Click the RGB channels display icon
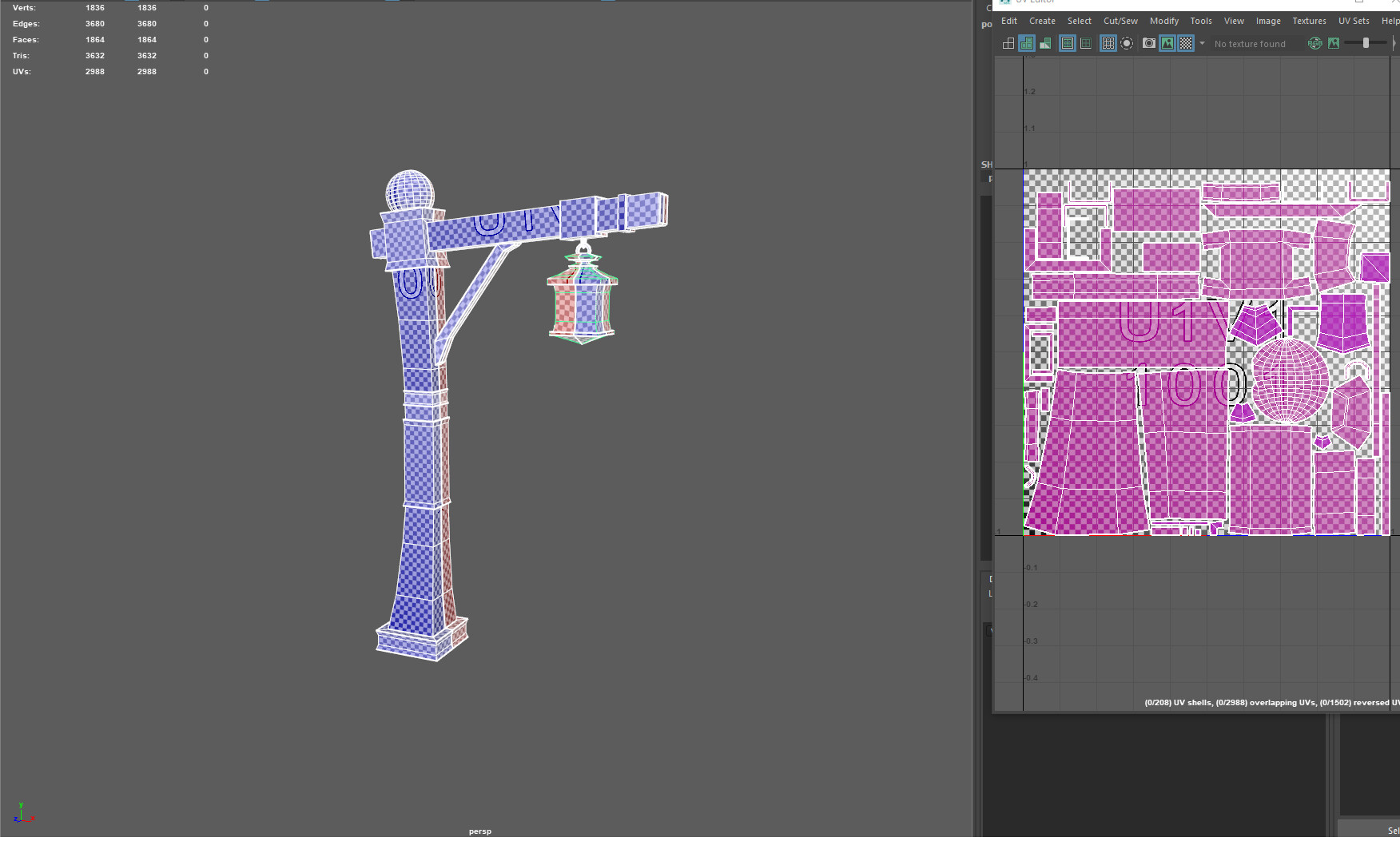The height and width of the screenshot is (853, 1400). 1315,44
